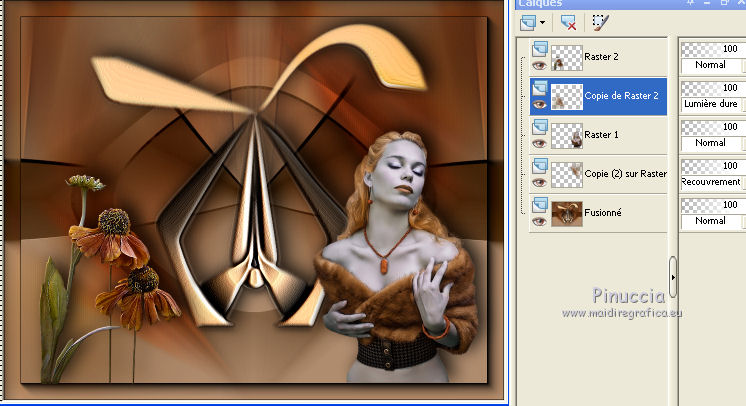Click layer type icon of Copie de Raster 2

coord(540,88)
